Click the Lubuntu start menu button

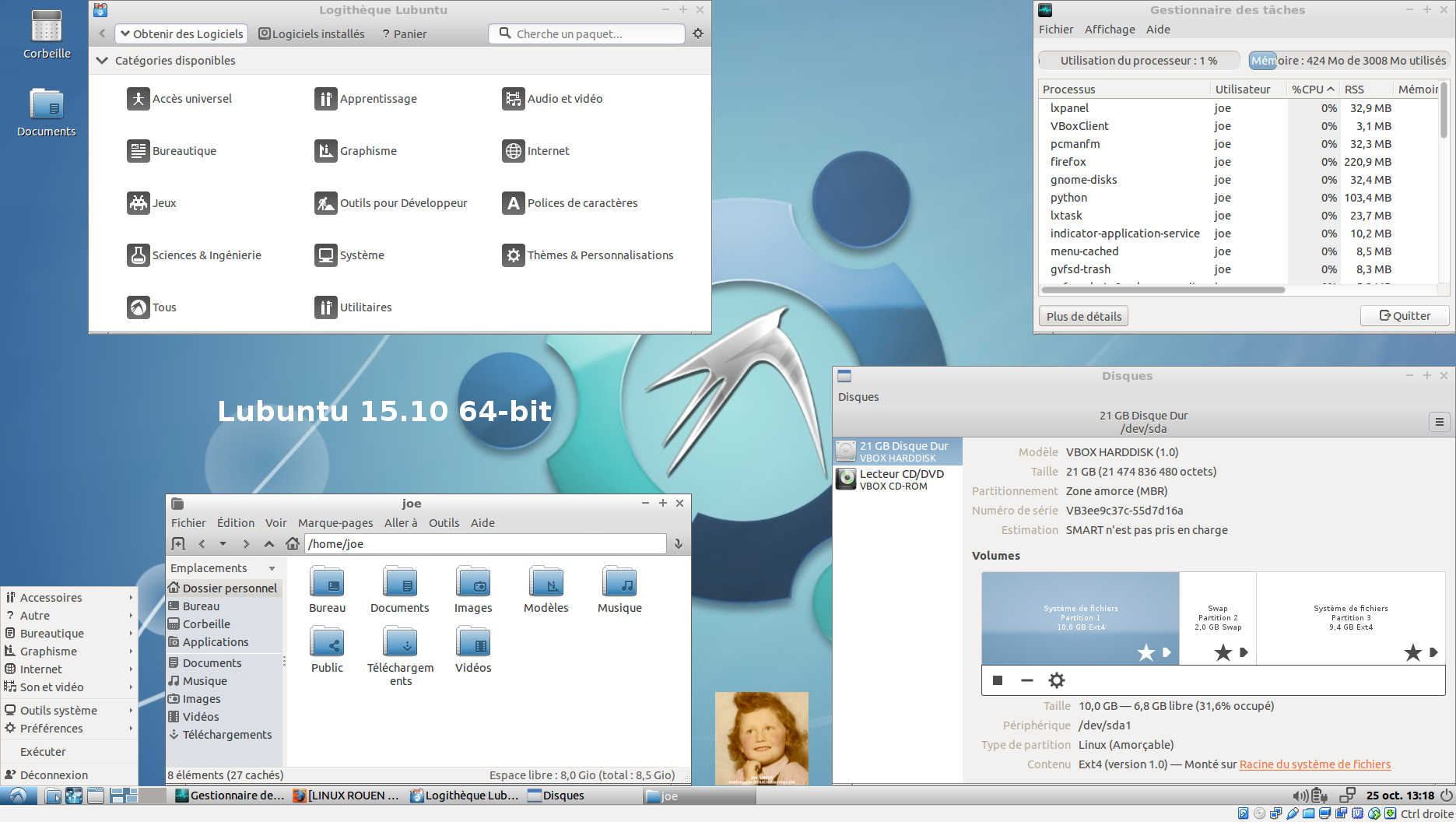[18, 795]
